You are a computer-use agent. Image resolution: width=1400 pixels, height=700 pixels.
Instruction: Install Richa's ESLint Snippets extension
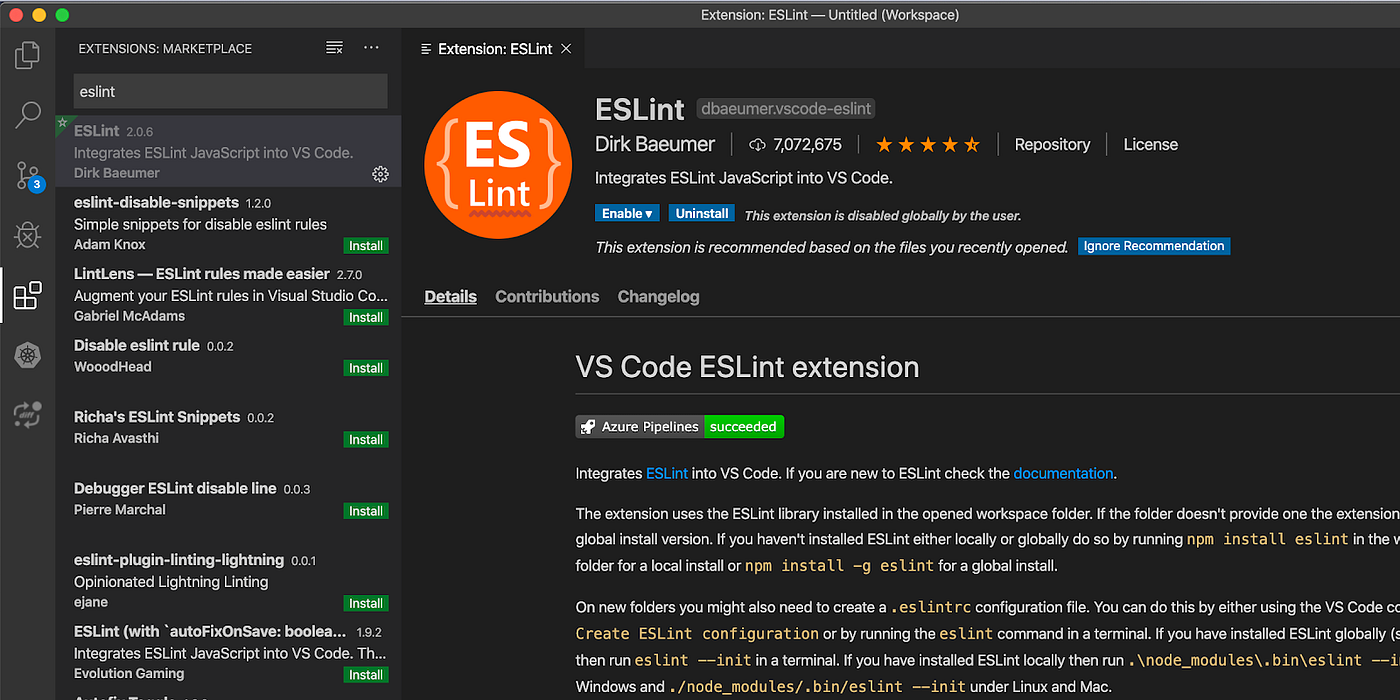366,440
